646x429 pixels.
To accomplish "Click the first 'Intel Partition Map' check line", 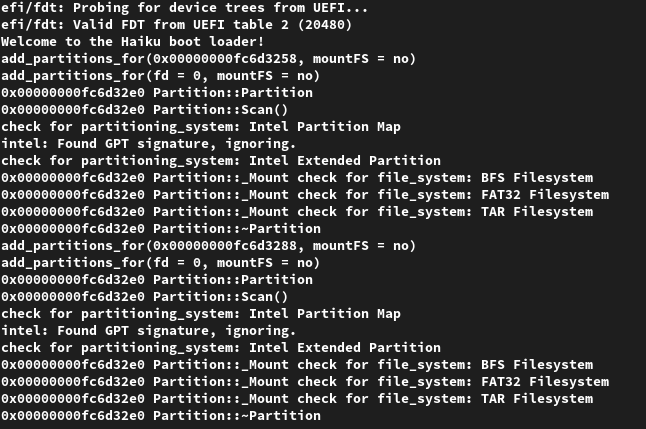I will pyautogui.click(x=201, y=127).
